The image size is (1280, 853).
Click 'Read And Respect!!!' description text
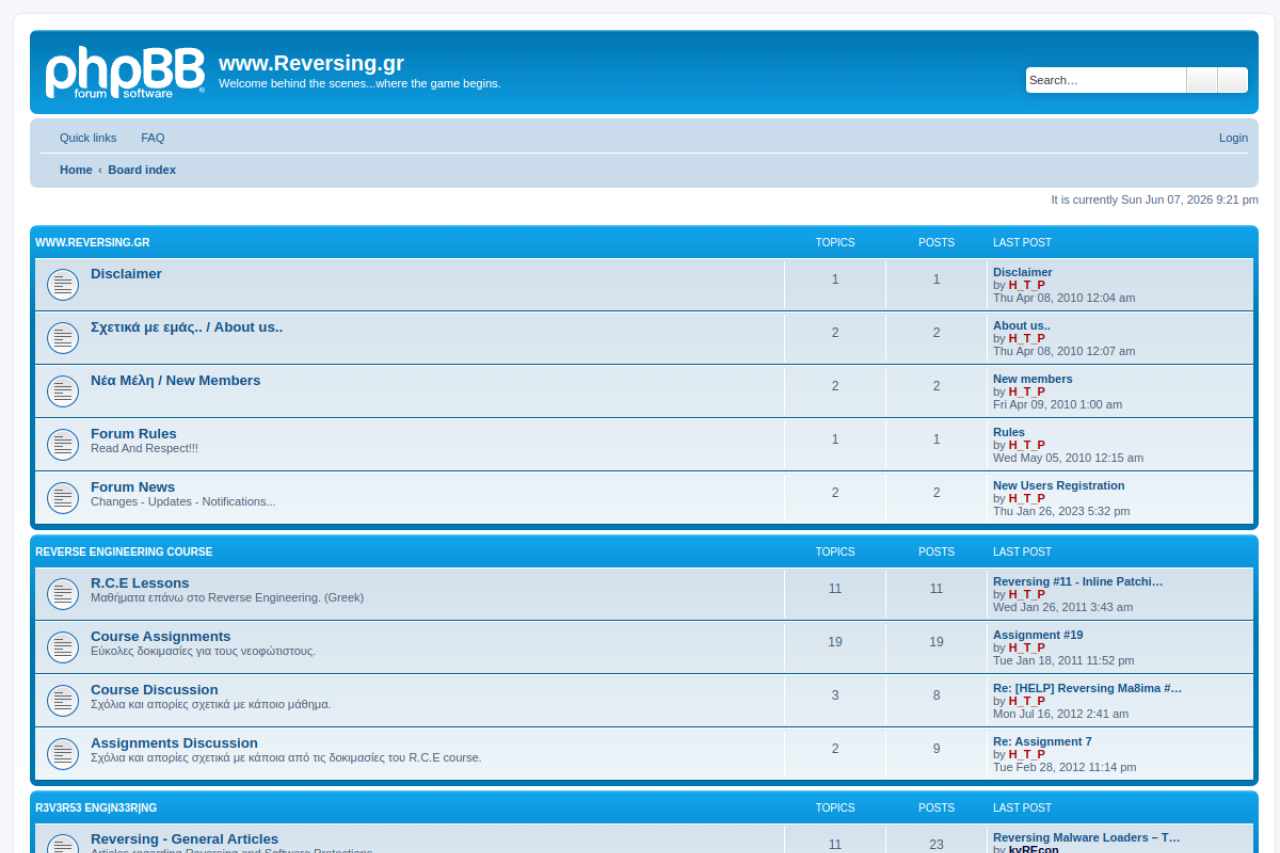coord(145,449)
